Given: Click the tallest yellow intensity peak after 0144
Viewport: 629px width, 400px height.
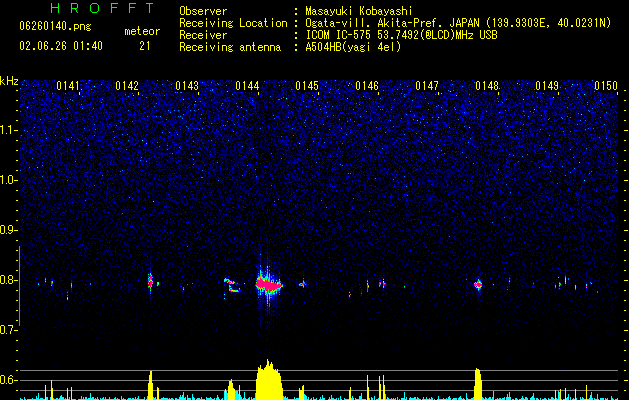Looking at the screenshot, I should (269, 380).
